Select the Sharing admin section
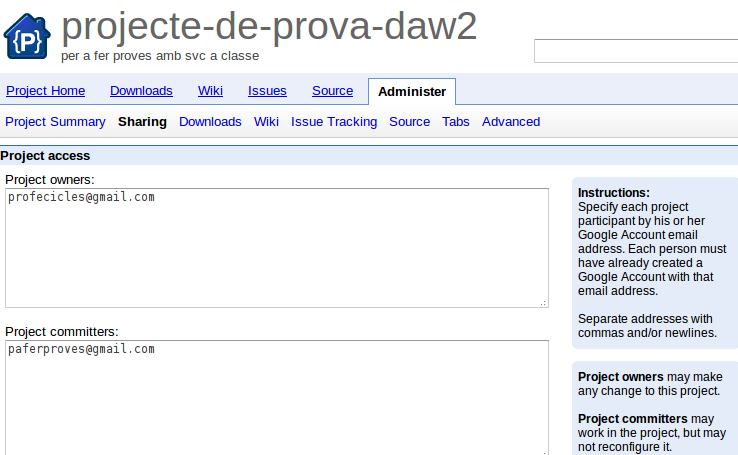This screenshot has width=738, height=455. coord(142,122)
